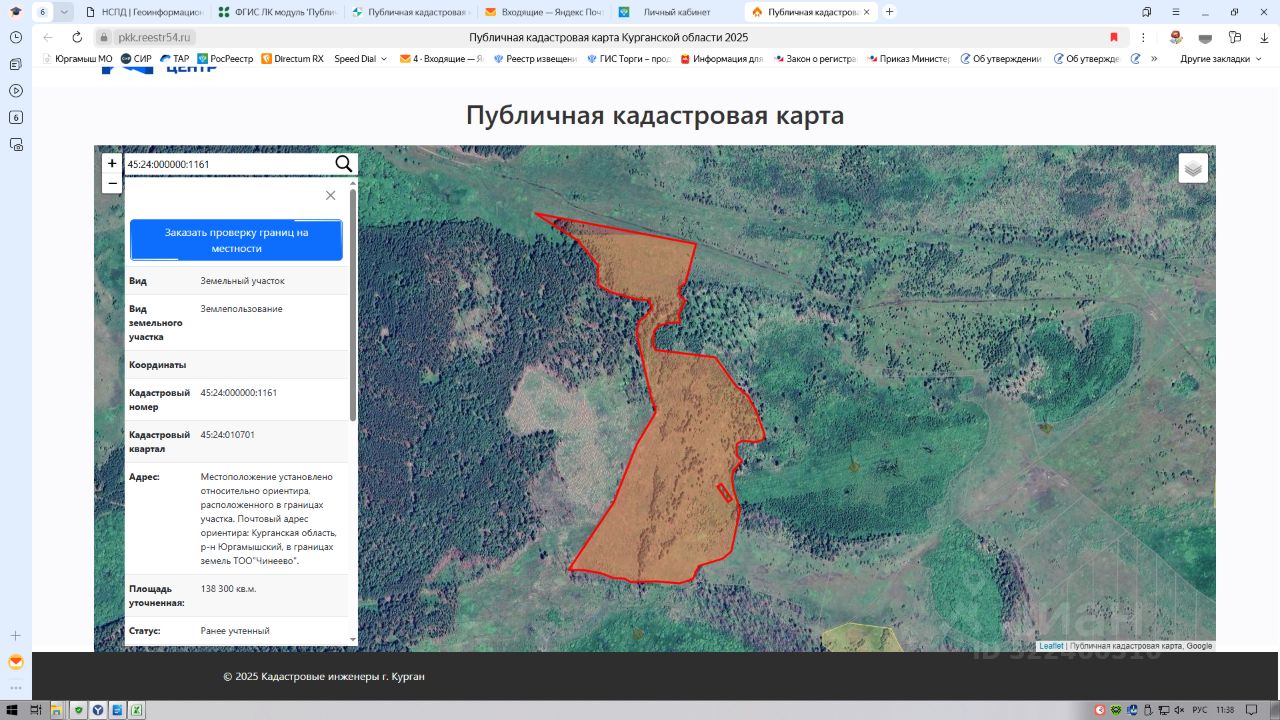Open the Приказ Министерства bookmark
1280x720 pixels.
coord(908,59)
